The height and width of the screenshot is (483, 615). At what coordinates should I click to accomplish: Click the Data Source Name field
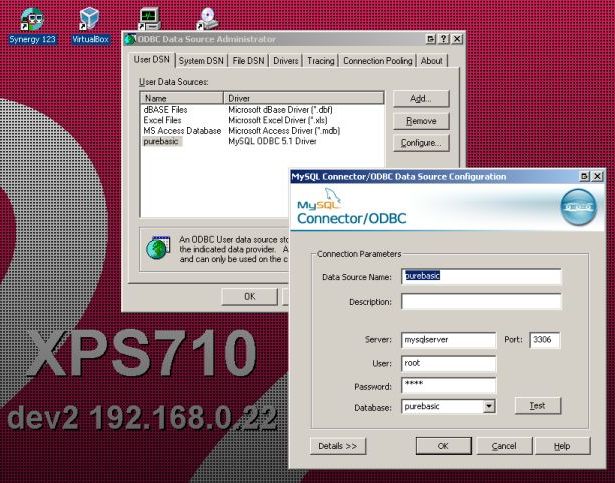click(481, 277)
